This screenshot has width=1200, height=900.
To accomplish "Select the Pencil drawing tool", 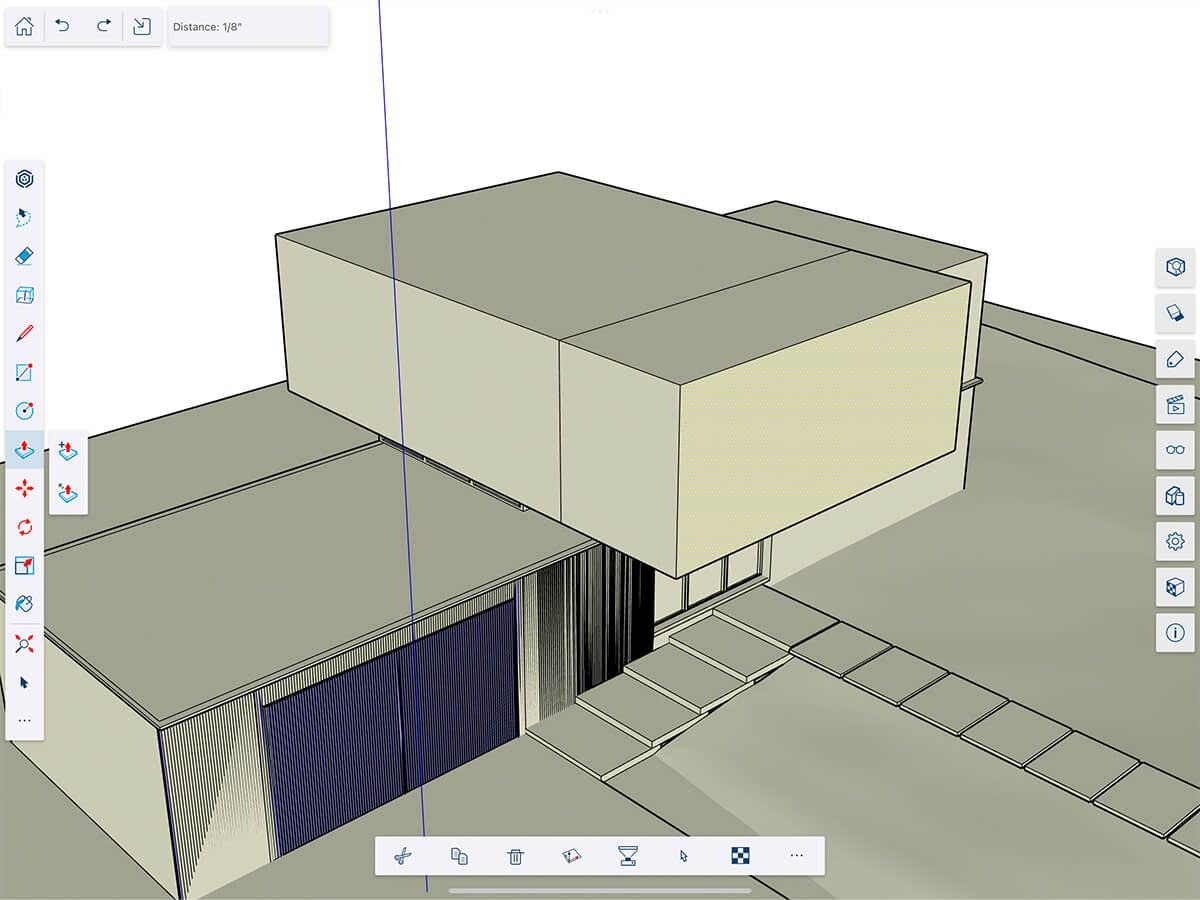I will click(x=24, y=331).
